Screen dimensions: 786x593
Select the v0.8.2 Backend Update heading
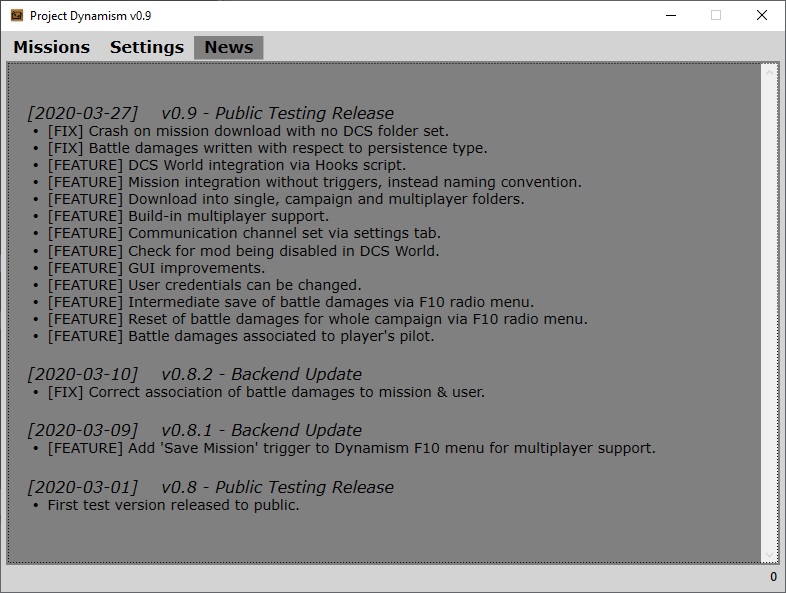(x=194, y=374)
